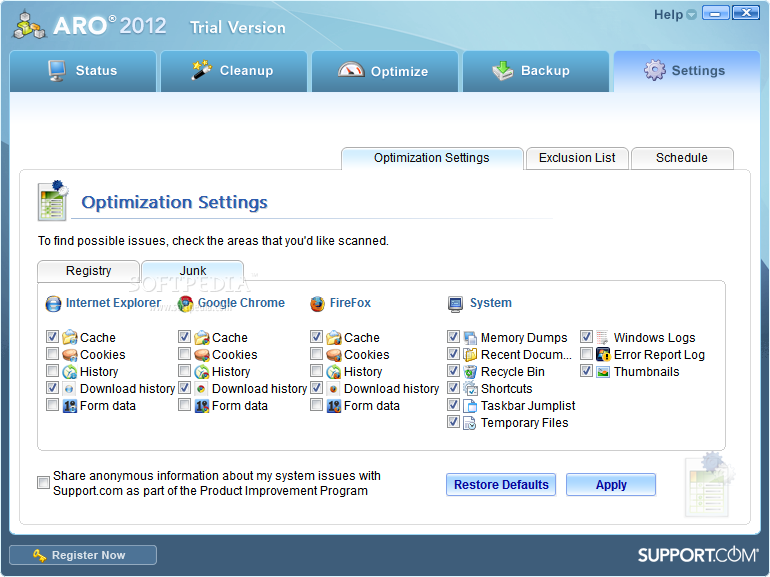Image resolution: width=770 pixels, height=577 pixels.
Task: Open the Backup tab
Action: pyautogui.click(x=536, y=71)
